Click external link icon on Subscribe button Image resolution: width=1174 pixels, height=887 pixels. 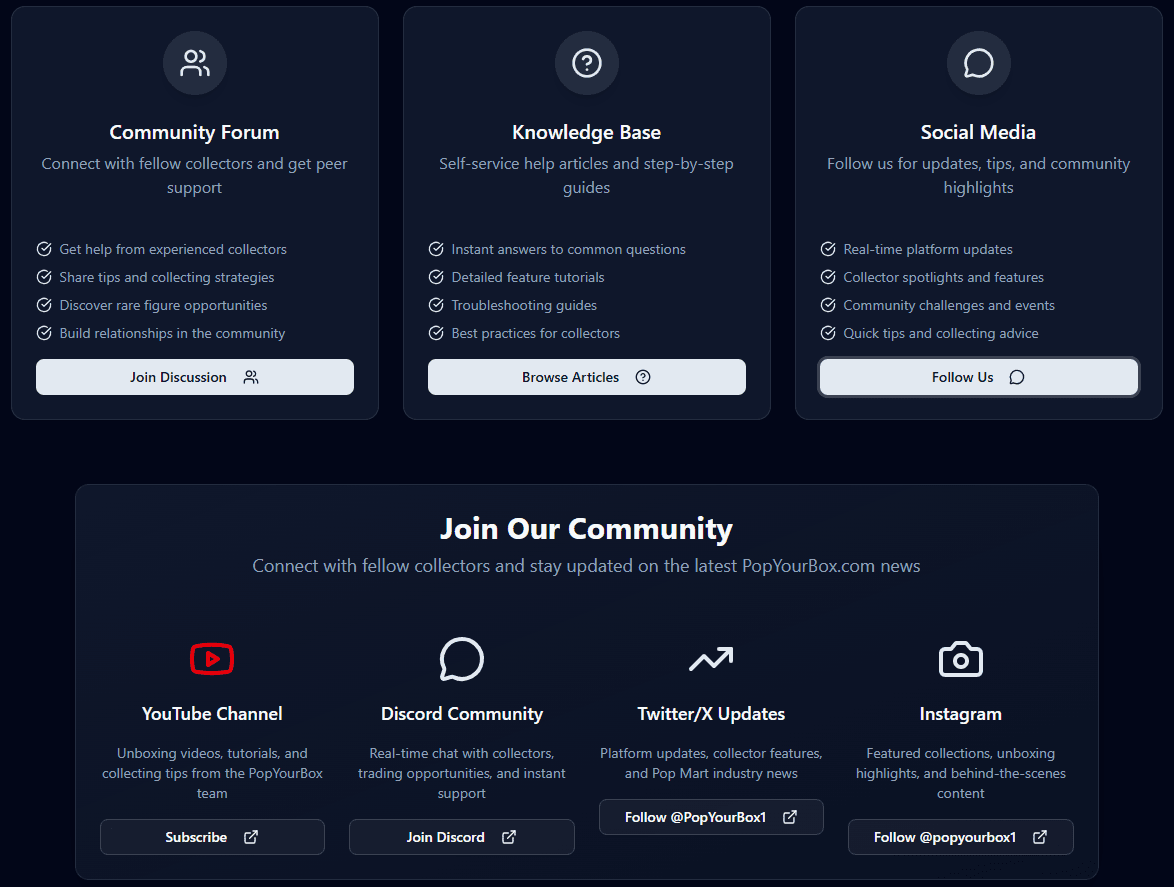251,837
